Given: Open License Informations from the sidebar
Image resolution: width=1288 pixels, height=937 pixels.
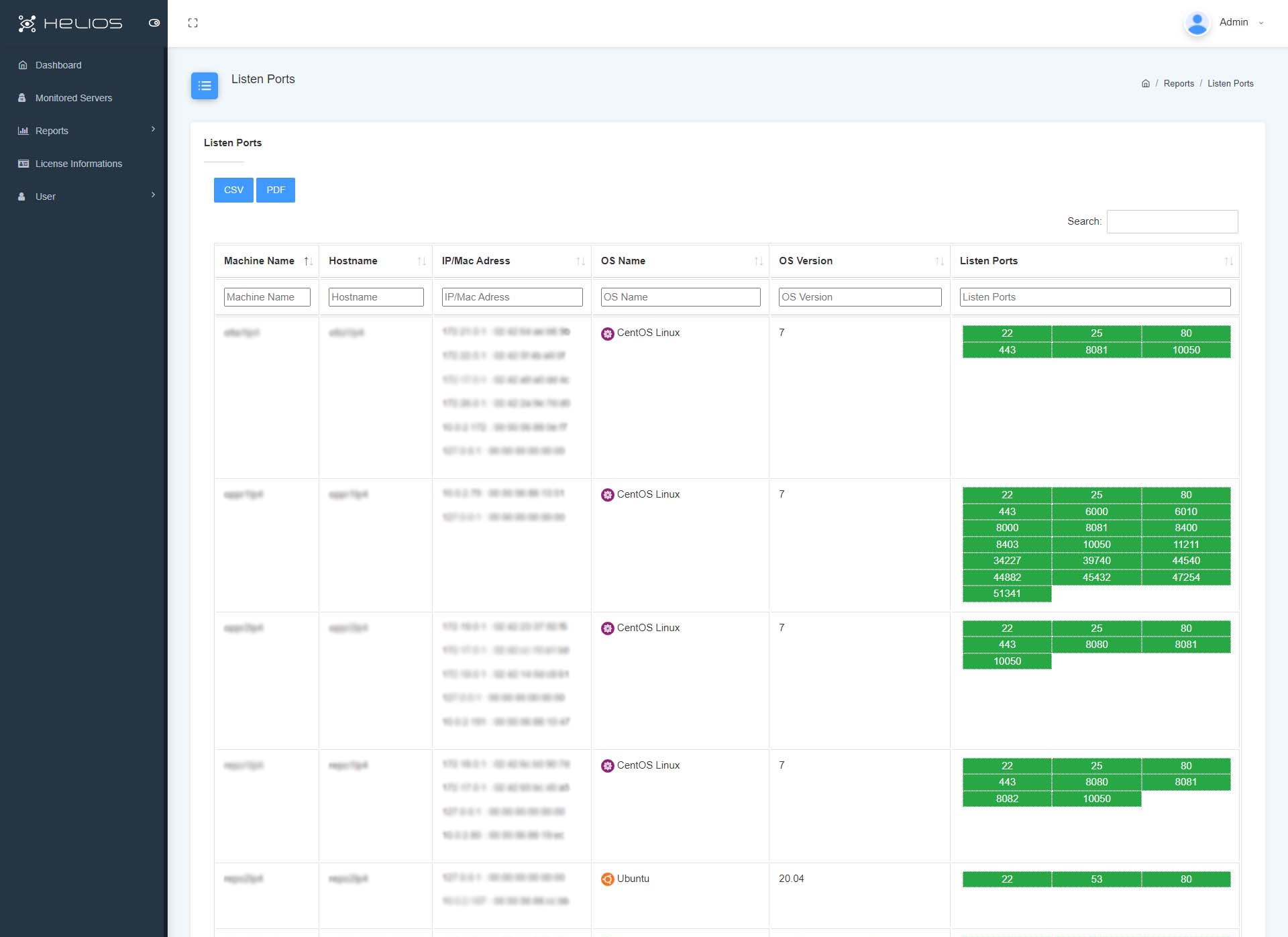Looking at the screenshot, I should tap(78, 164).
